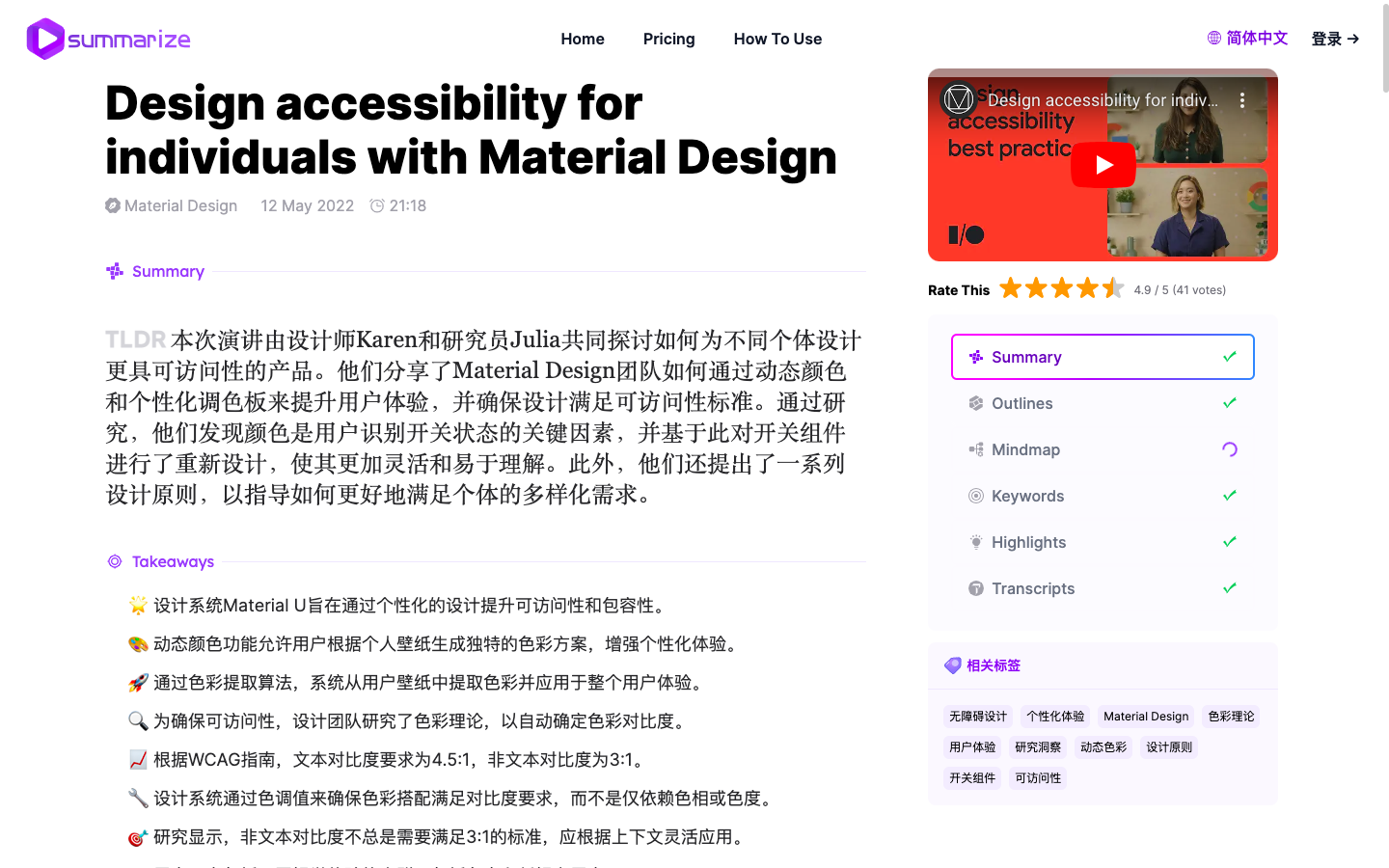Click the Keywords icon in sidebar
This screenshot has width=1389, height=868.
tap(976, 496)
